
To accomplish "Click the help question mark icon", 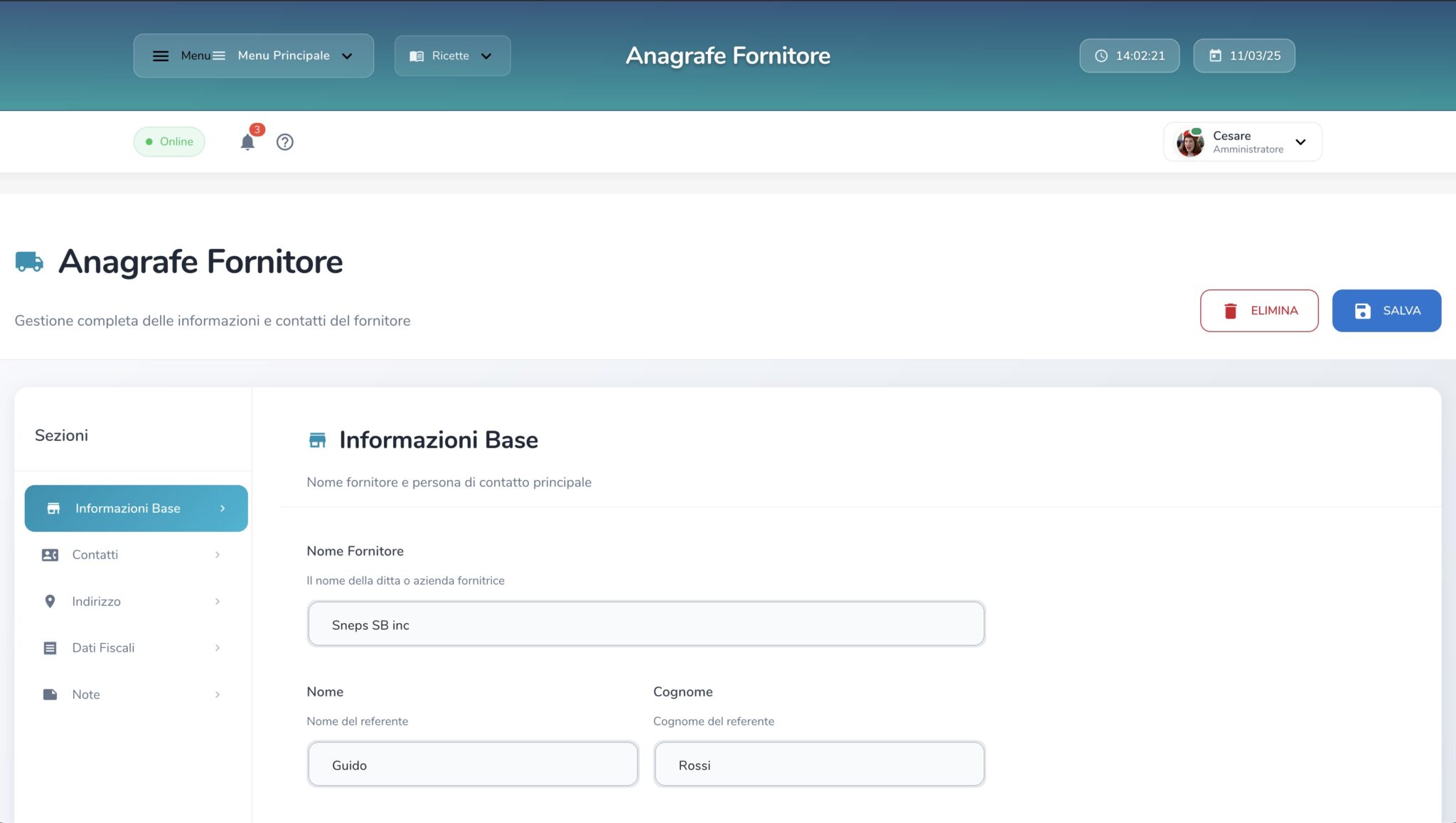I will coord(284,142).
